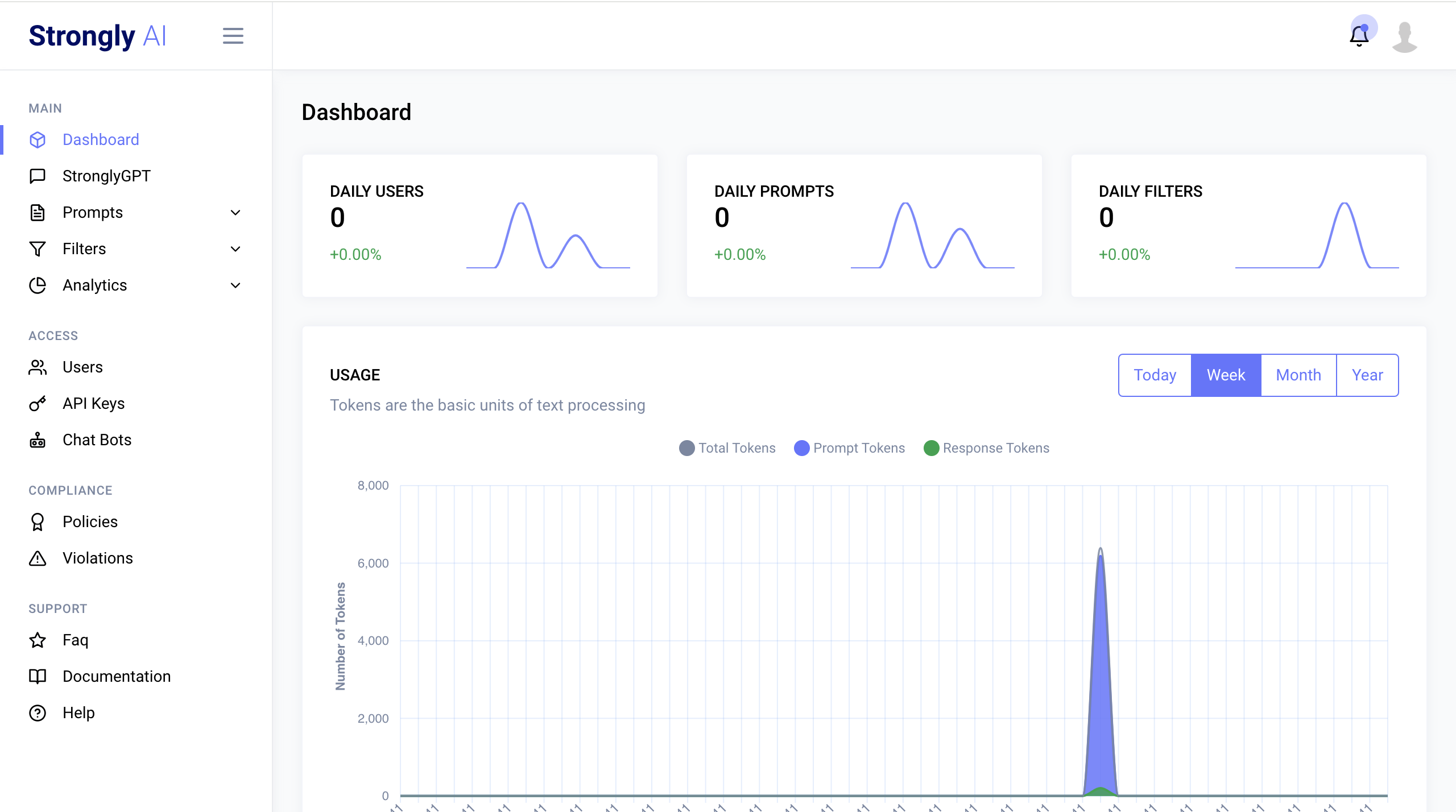This screenshot has height=812, width=1456.
Task: Open the Prompts menu item
Action: [x=93, y=213]
